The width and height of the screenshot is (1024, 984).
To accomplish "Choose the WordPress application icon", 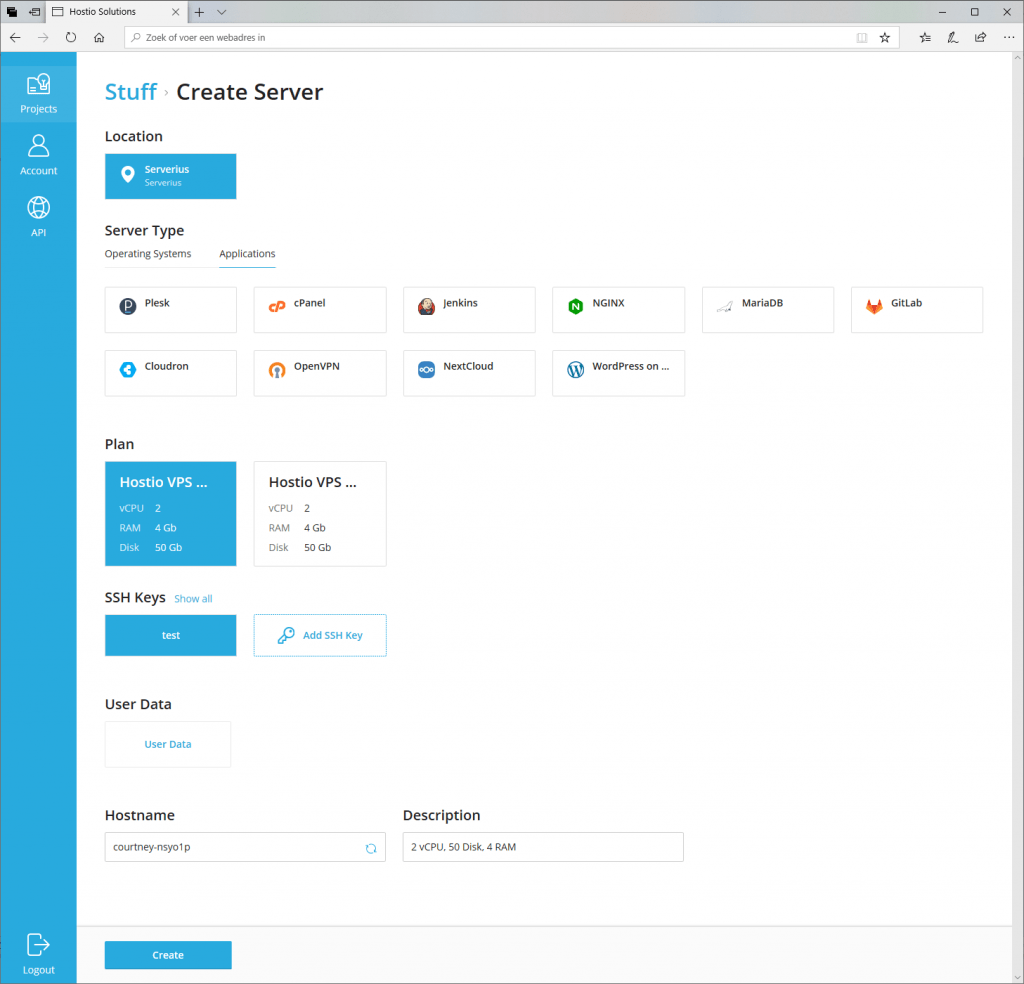I will [575, 370].
